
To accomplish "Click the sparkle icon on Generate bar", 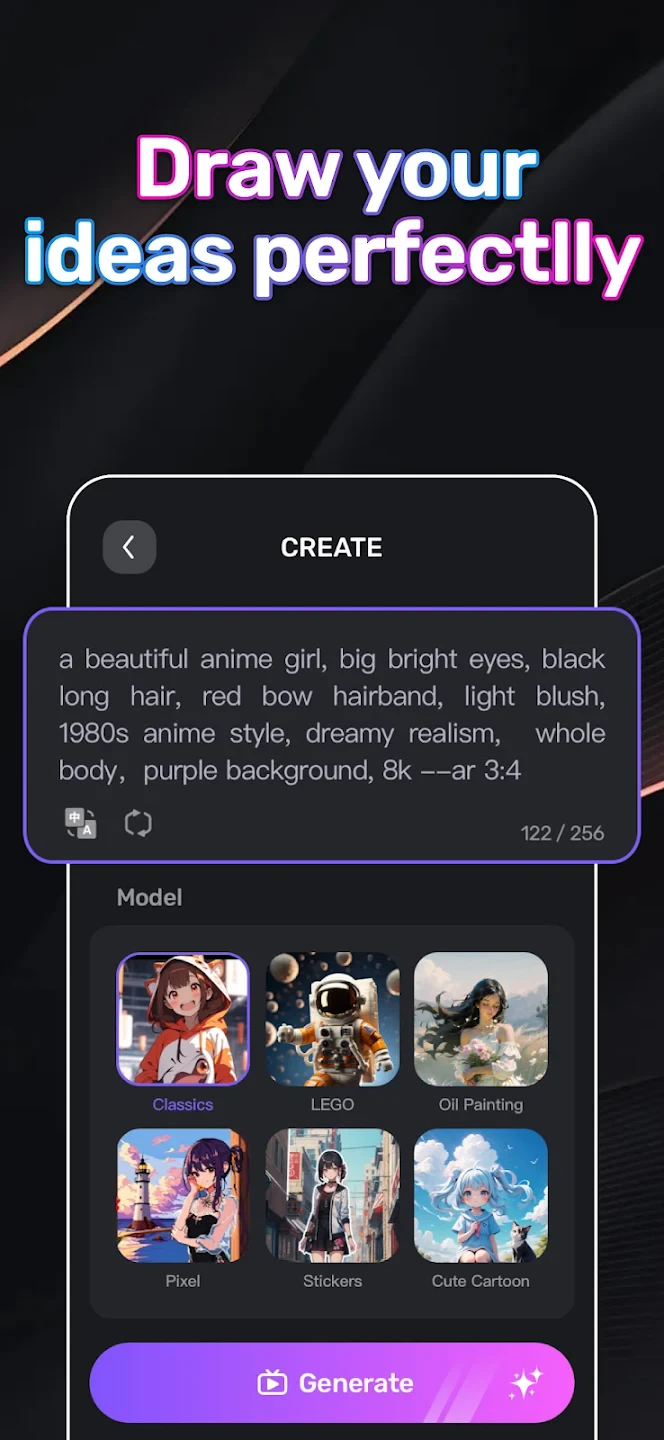I will click(525, 1383).
